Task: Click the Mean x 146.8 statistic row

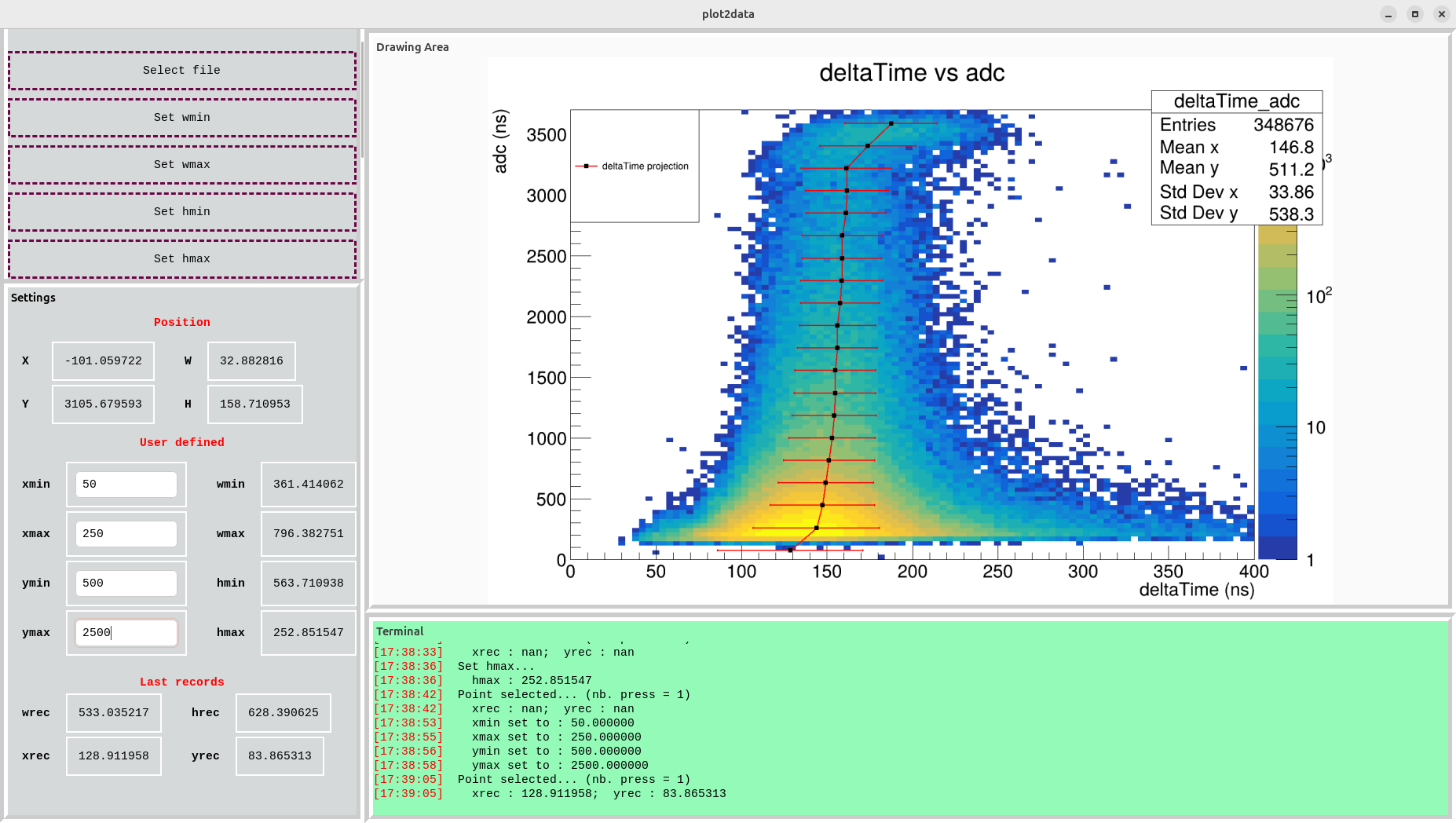Action: coord(1237,147)
